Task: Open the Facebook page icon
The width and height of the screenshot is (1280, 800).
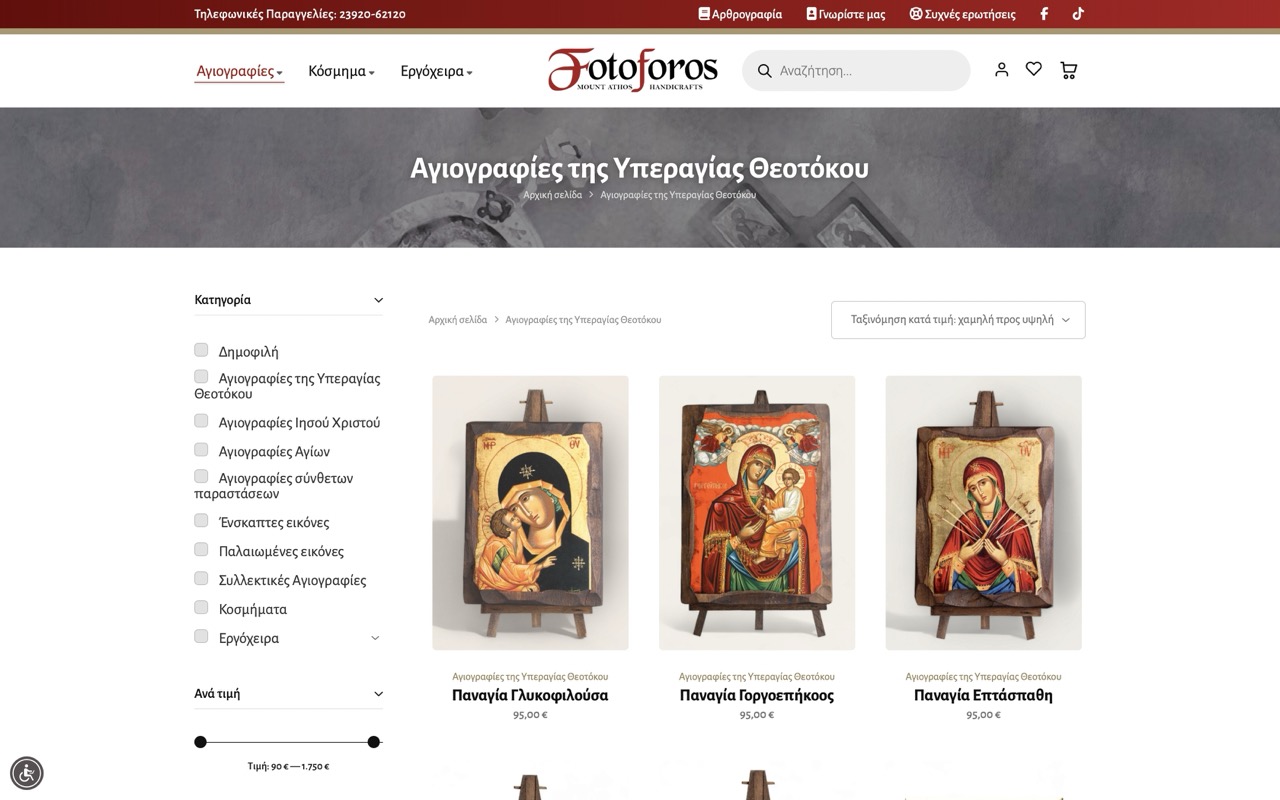Action: (x=1044, y=14)
